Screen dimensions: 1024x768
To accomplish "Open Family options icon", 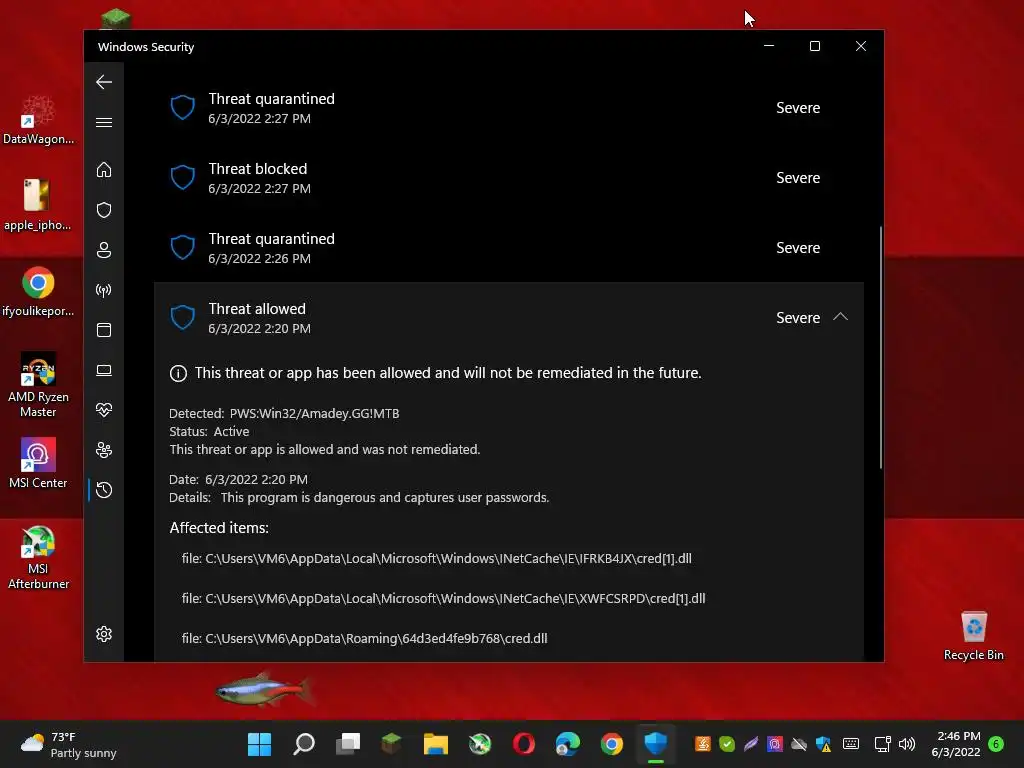I will (x=104, y=450).
